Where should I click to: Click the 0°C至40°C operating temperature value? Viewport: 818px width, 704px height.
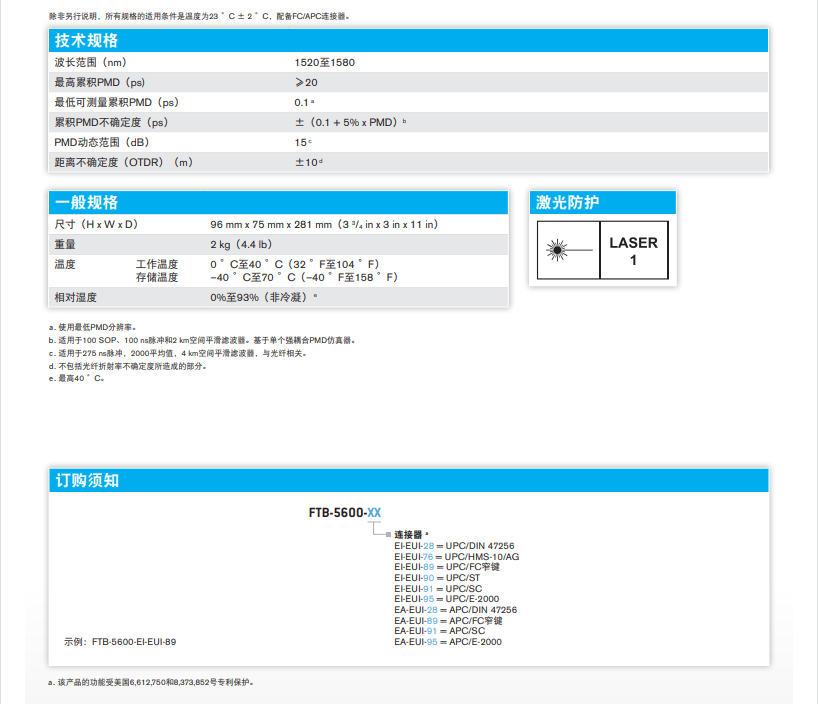(295, 264)
